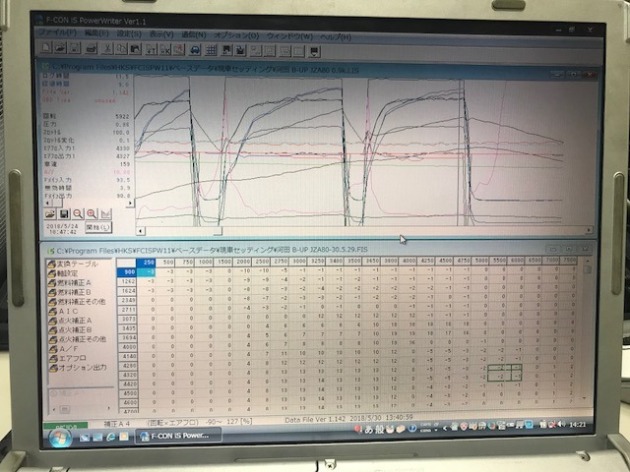Open the 通信(N) menu

click(194, 35)
